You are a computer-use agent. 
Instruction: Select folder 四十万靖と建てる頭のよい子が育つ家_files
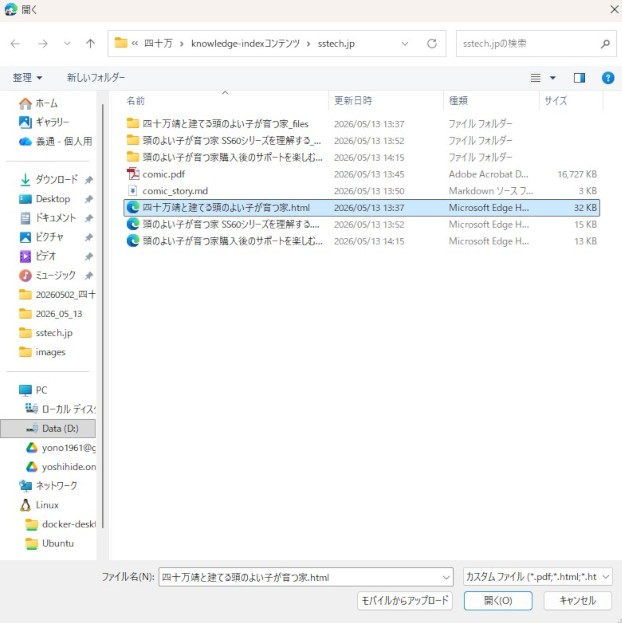click(x=362, y=124)
